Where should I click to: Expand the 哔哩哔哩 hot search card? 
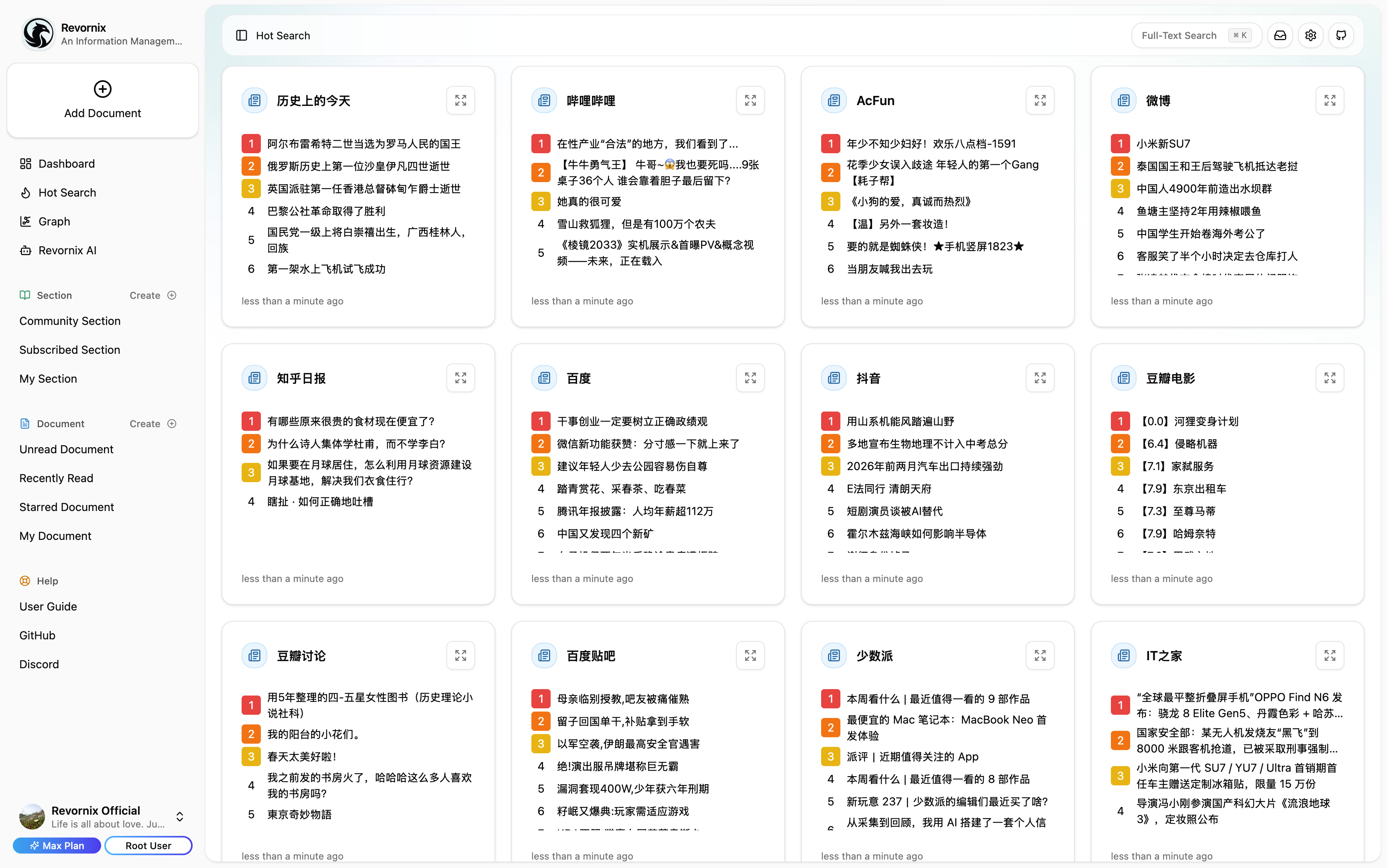click(x=750, y=100)
